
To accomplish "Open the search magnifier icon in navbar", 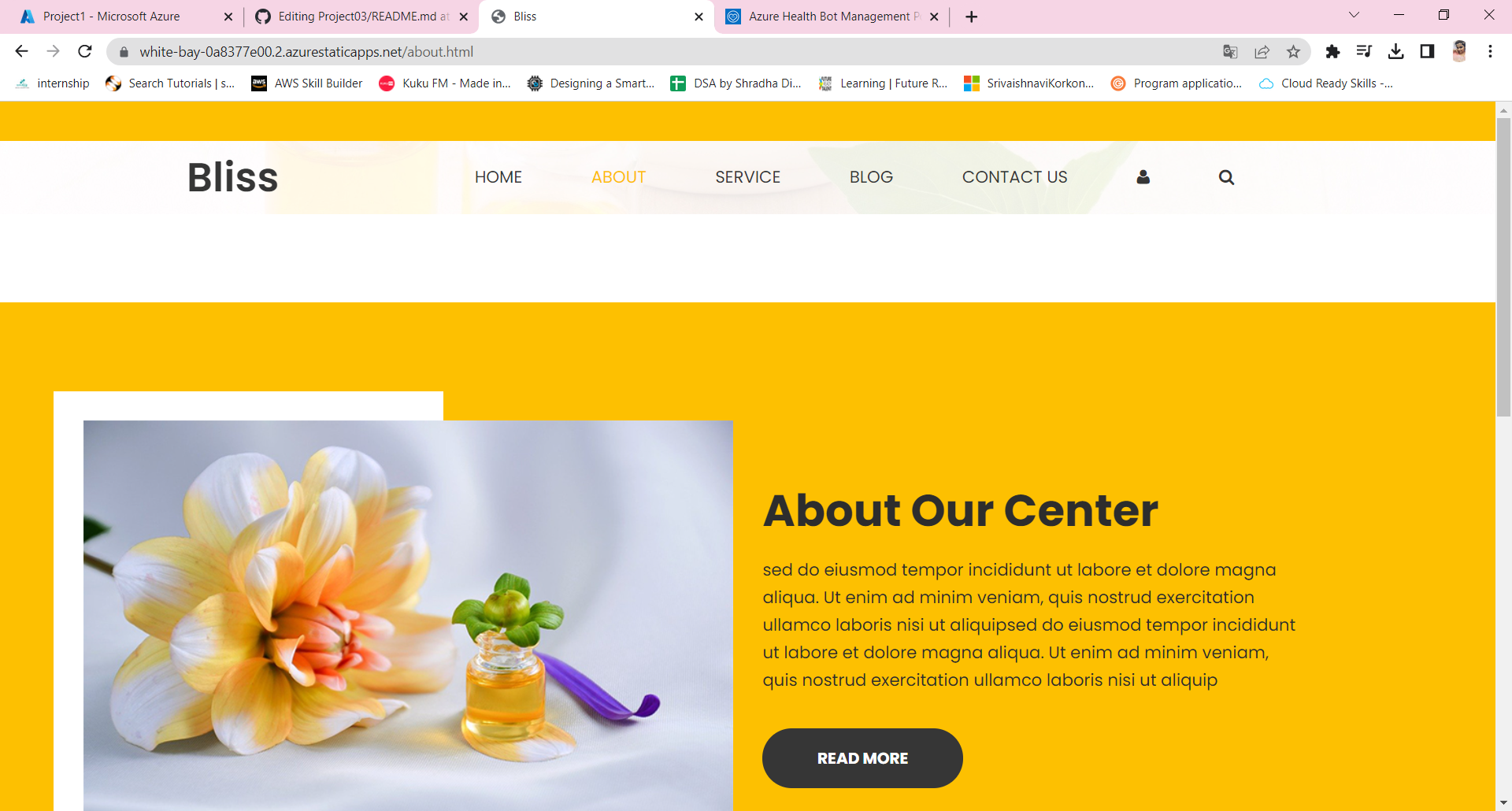I will [1226, 177].
